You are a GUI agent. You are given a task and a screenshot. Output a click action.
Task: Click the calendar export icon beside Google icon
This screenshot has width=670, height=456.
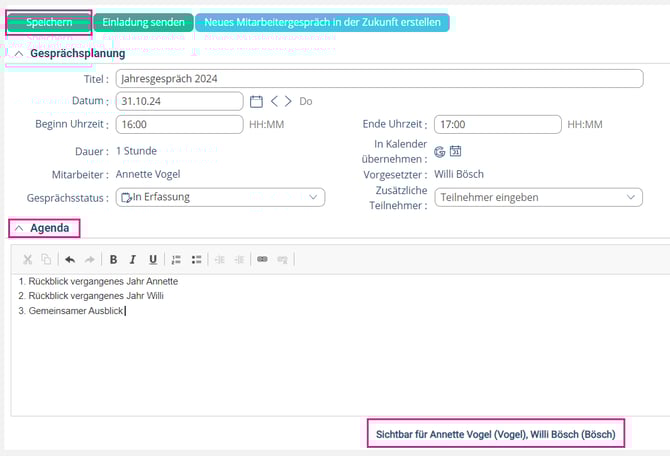[455, 151]
